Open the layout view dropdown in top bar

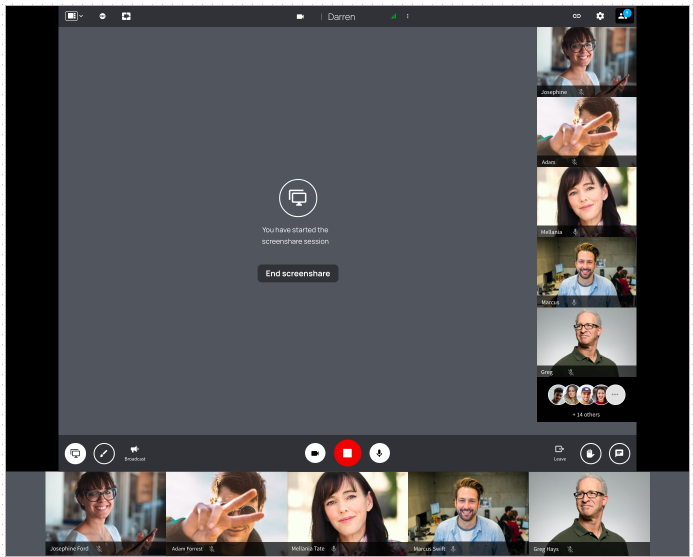(x=74, y=16)
